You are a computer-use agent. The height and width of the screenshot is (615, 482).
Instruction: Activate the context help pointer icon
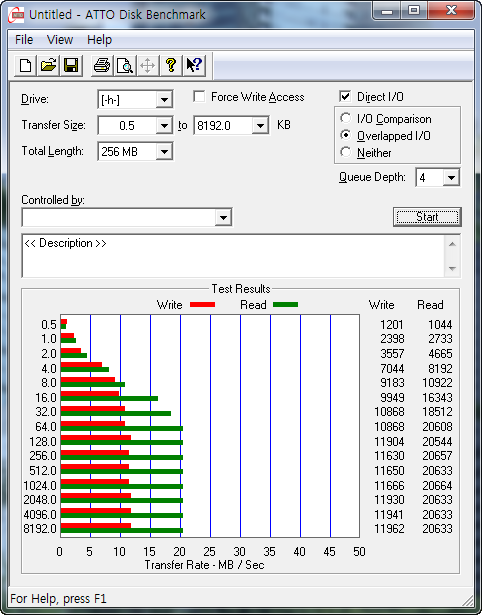click(x=194, y=65)
